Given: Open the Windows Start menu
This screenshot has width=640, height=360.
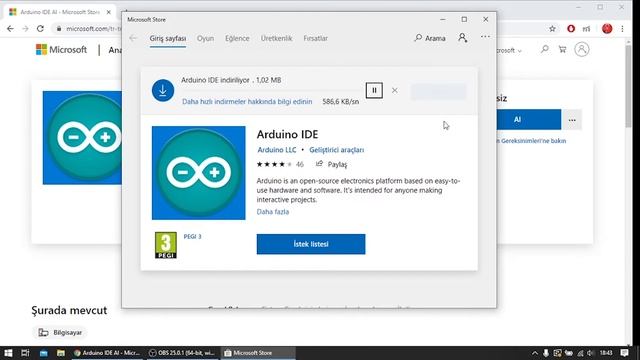Looking at the screenshot, I should [x=8, y=353].
